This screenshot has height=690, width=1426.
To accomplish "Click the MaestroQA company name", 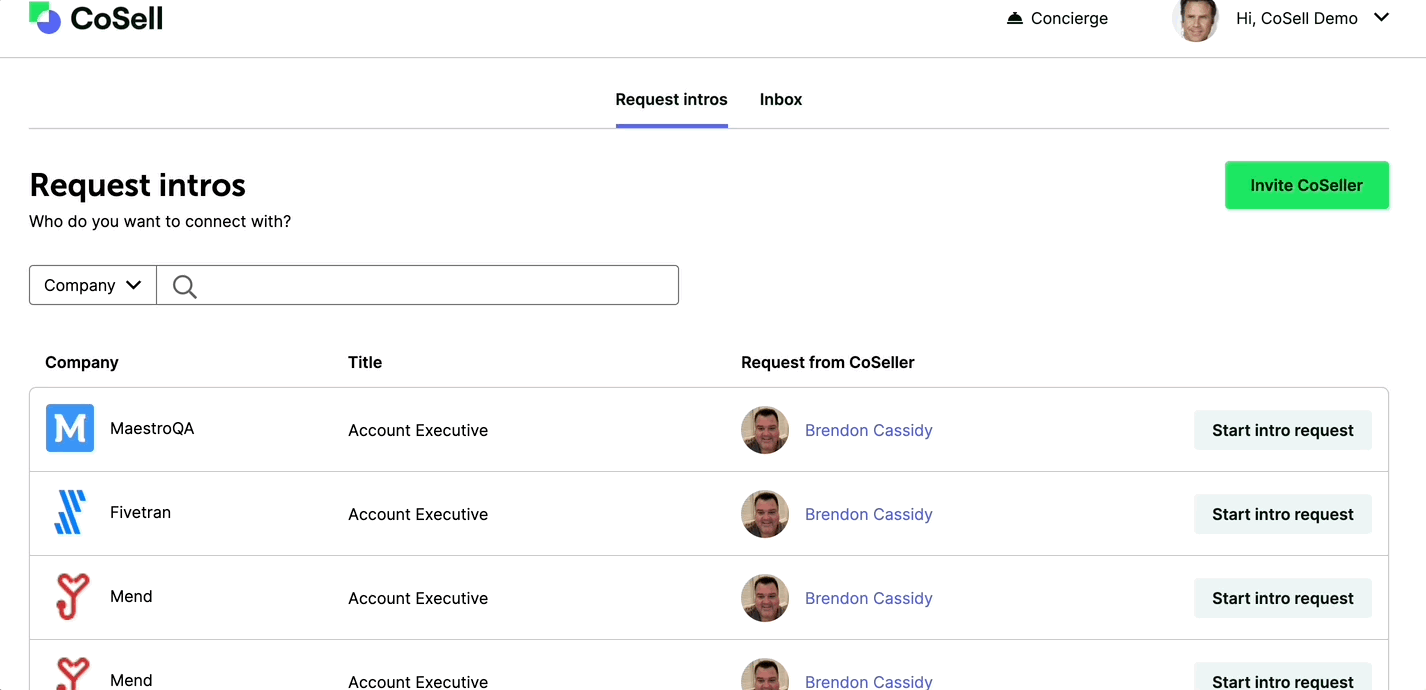I will tap(152, 428).
